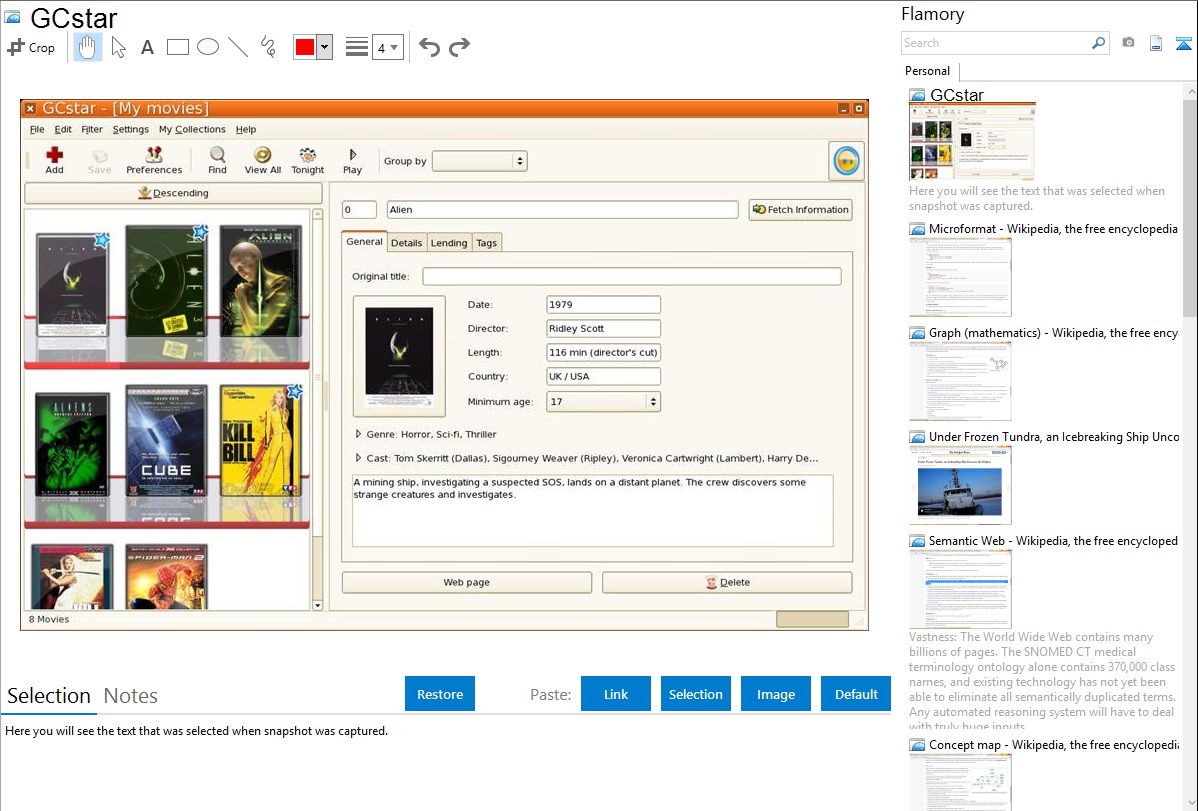Open the My Collections menu
This screenshot has height=811, width=1198.
tap(192, 129)
